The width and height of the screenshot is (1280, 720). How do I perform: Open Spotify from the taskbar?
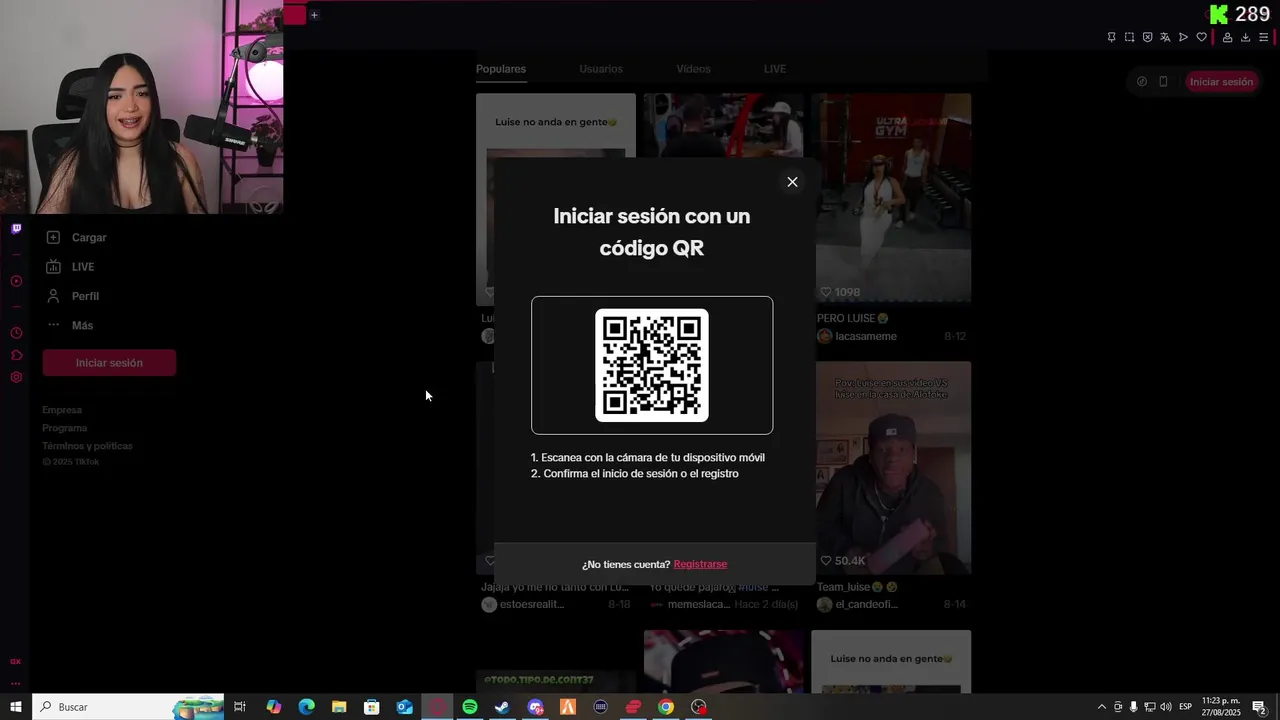click(470, 707)
